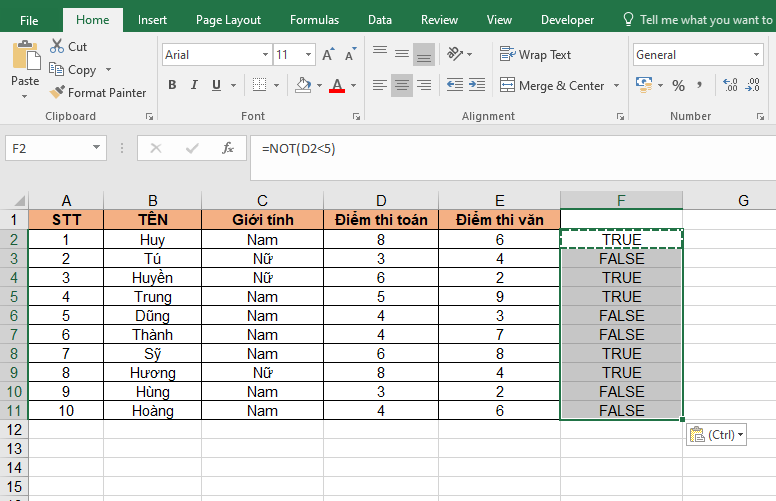Click the Cut scissors icon
Screen dimensions: 776x501
(56, 47)
